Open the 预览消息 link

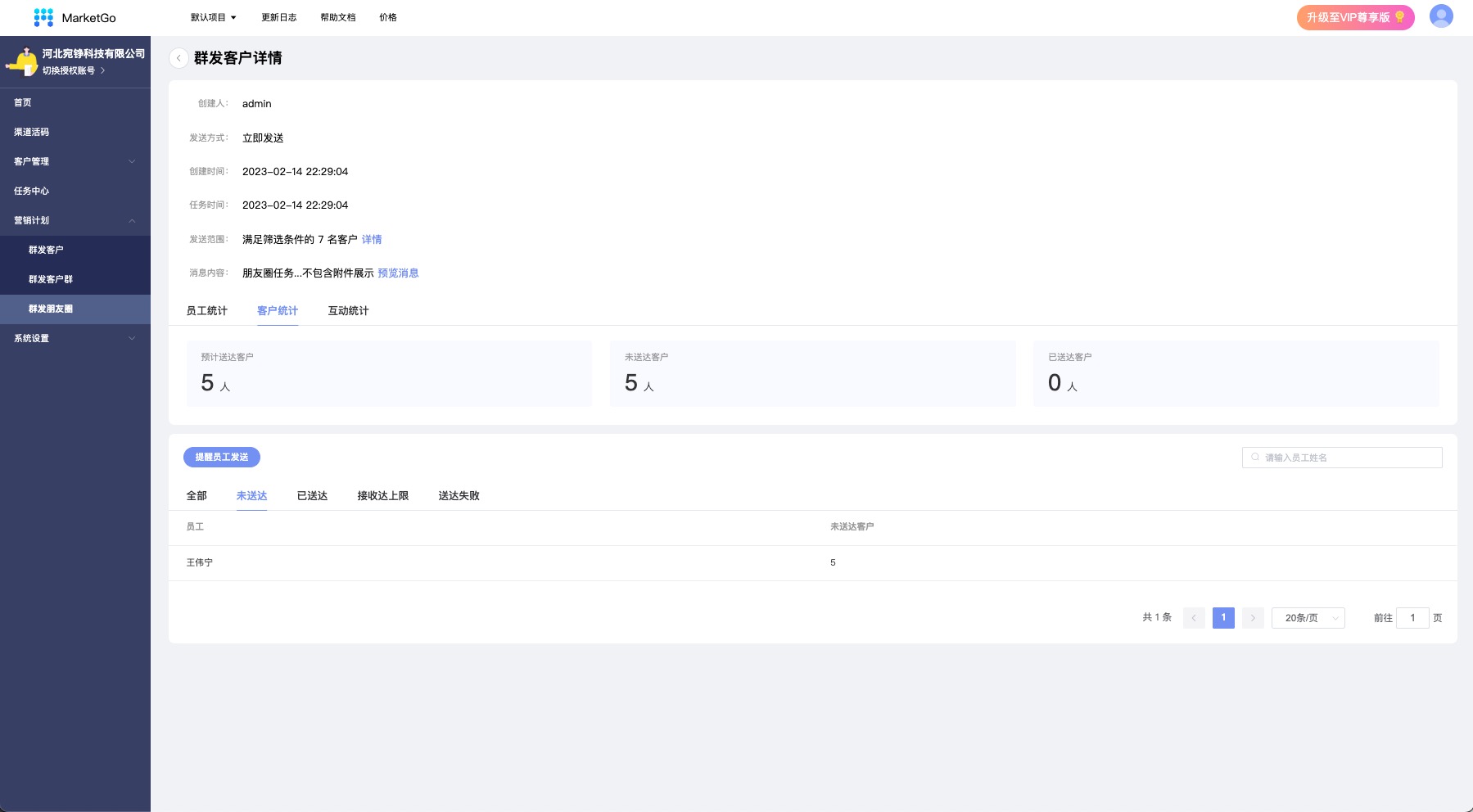(398, 273)
